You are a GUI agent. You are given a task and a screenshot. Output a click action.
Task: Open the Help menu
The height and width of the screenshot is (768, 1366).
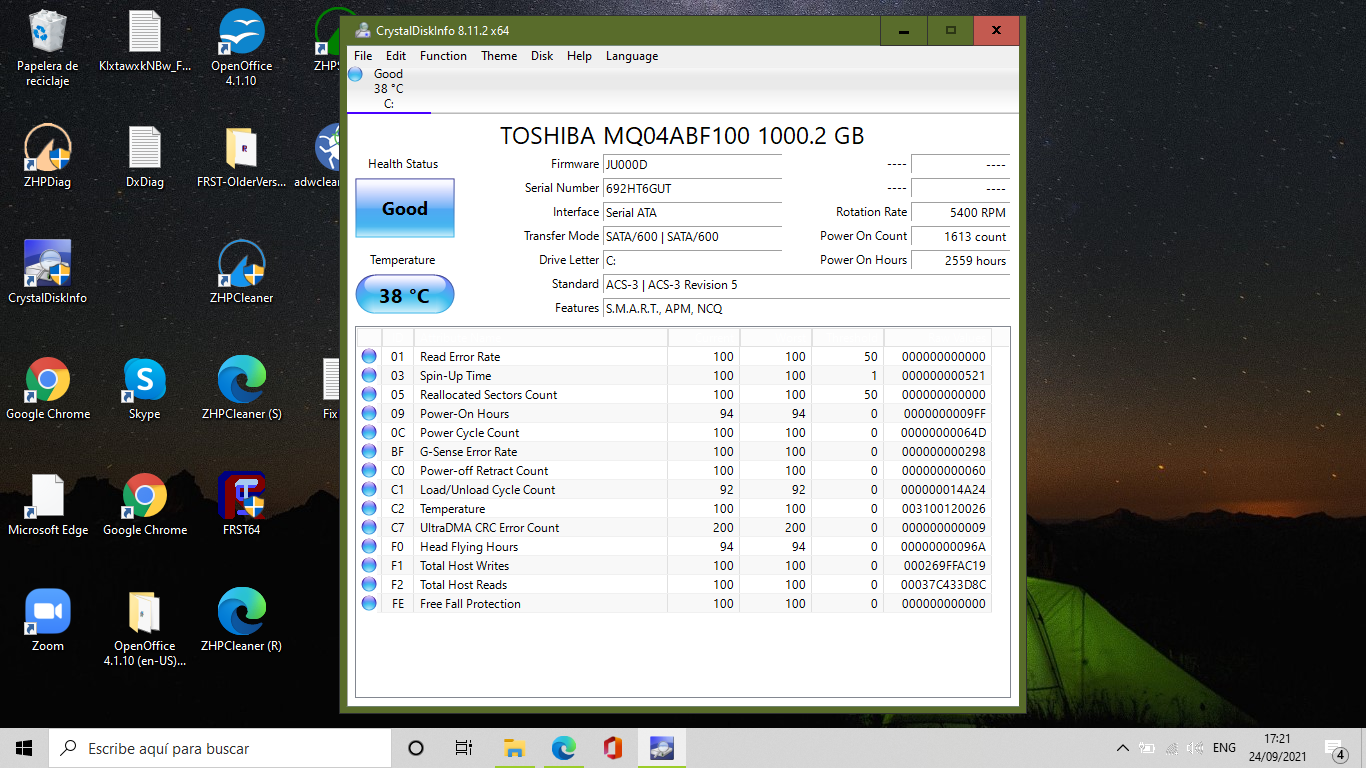click(x=579, y=56)
